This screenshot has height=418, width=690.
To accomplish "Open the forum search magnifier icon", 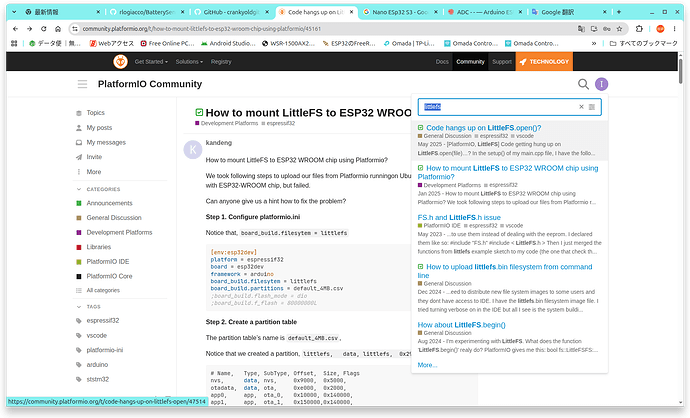I will point(583,84).
